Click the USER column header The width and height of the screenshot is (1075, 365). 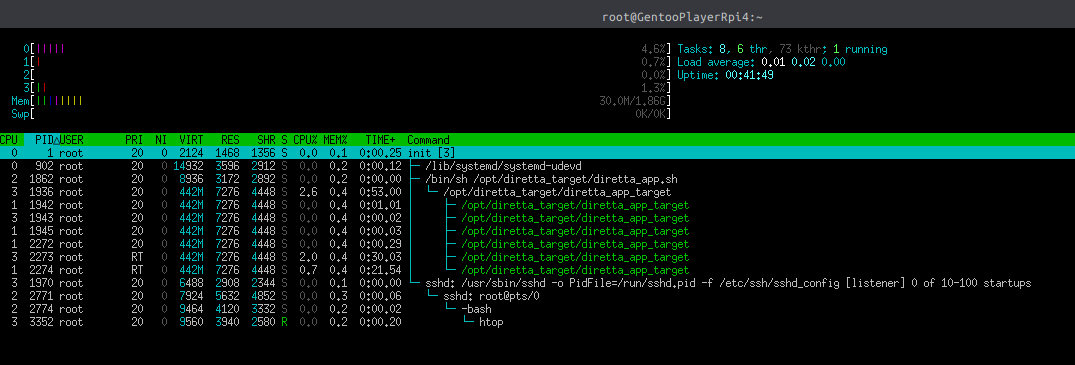[x=71, y=139]
